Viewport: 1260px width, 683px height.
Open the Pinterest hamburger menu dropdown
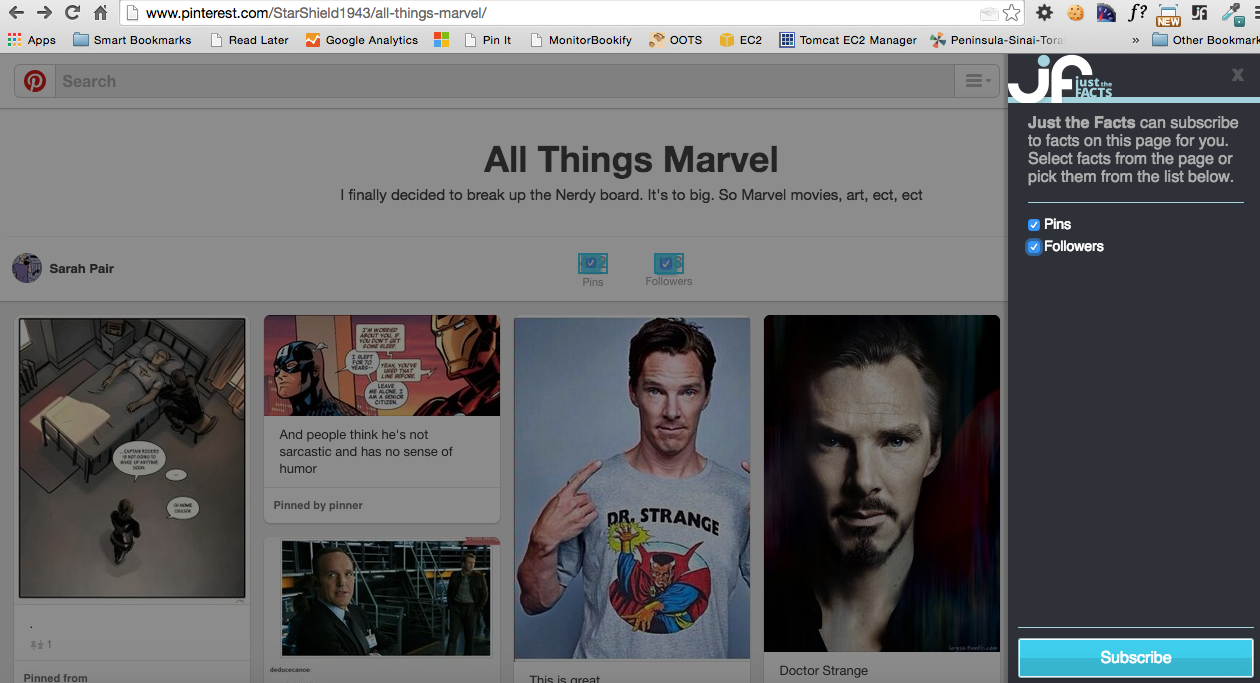977,81
